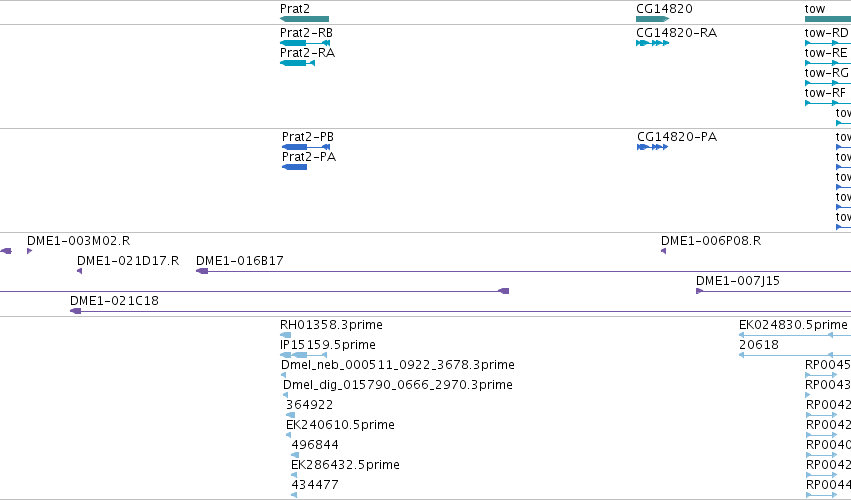Select the DME1-016B17 clone start arrowhead

[x=202, y=271]
